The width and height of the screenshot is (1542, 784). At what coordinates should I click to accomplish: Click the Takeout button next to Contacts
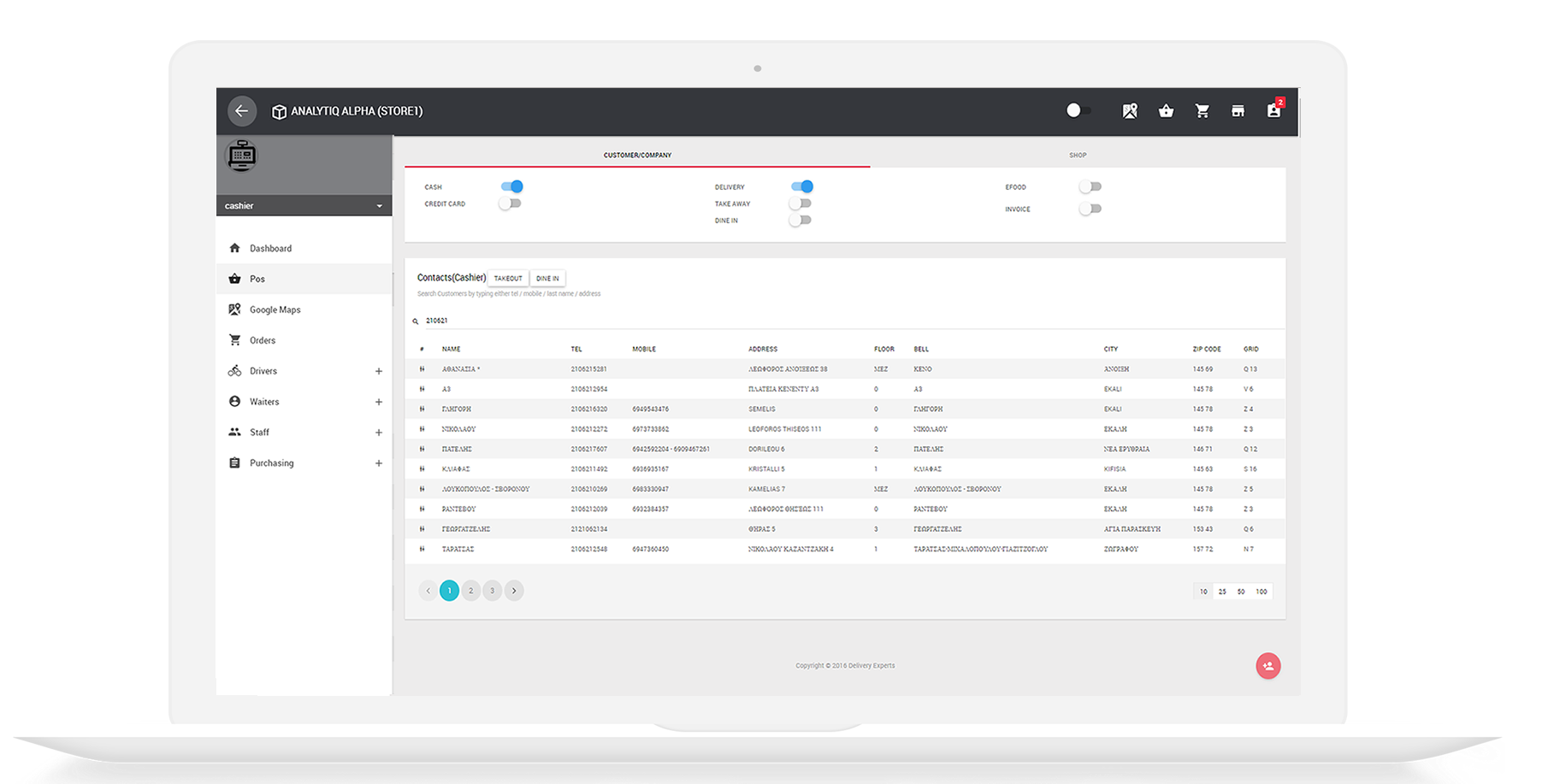tap(508, 278)
